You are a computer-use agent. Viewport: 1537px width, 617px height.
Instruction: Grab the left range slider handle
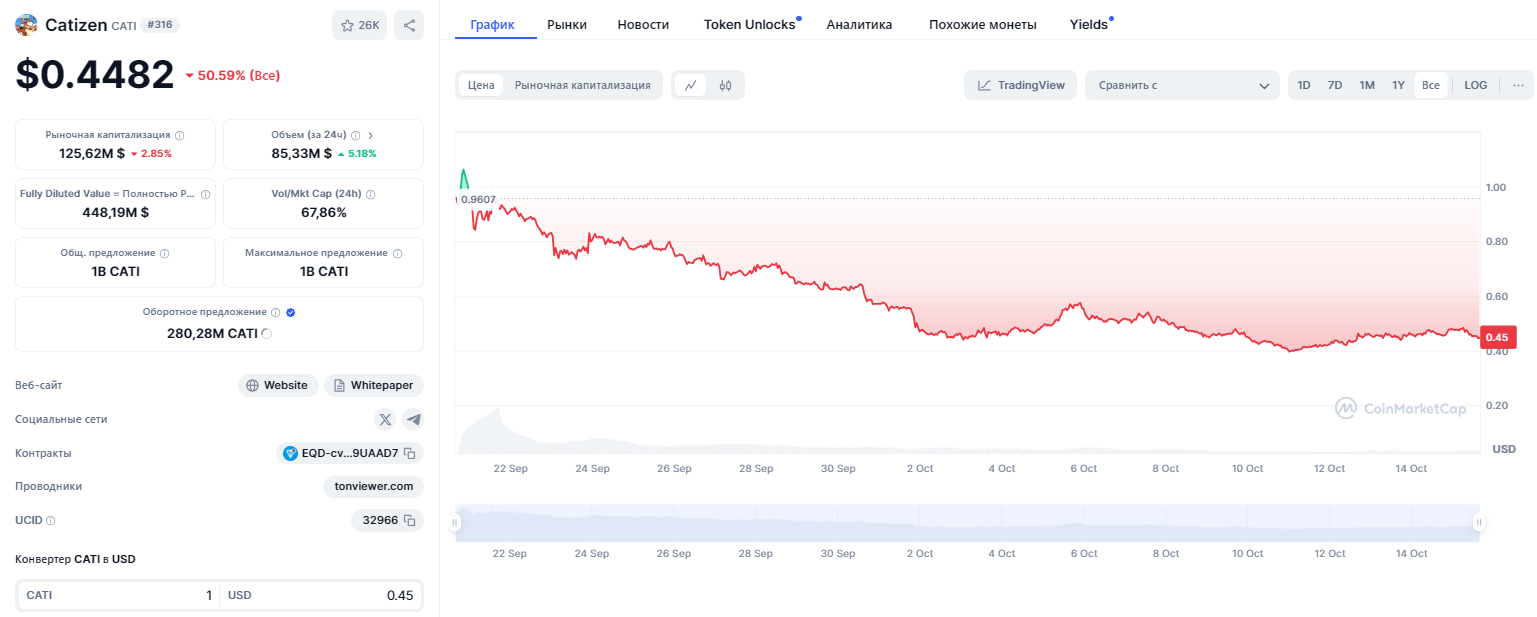tap(455, 522)
